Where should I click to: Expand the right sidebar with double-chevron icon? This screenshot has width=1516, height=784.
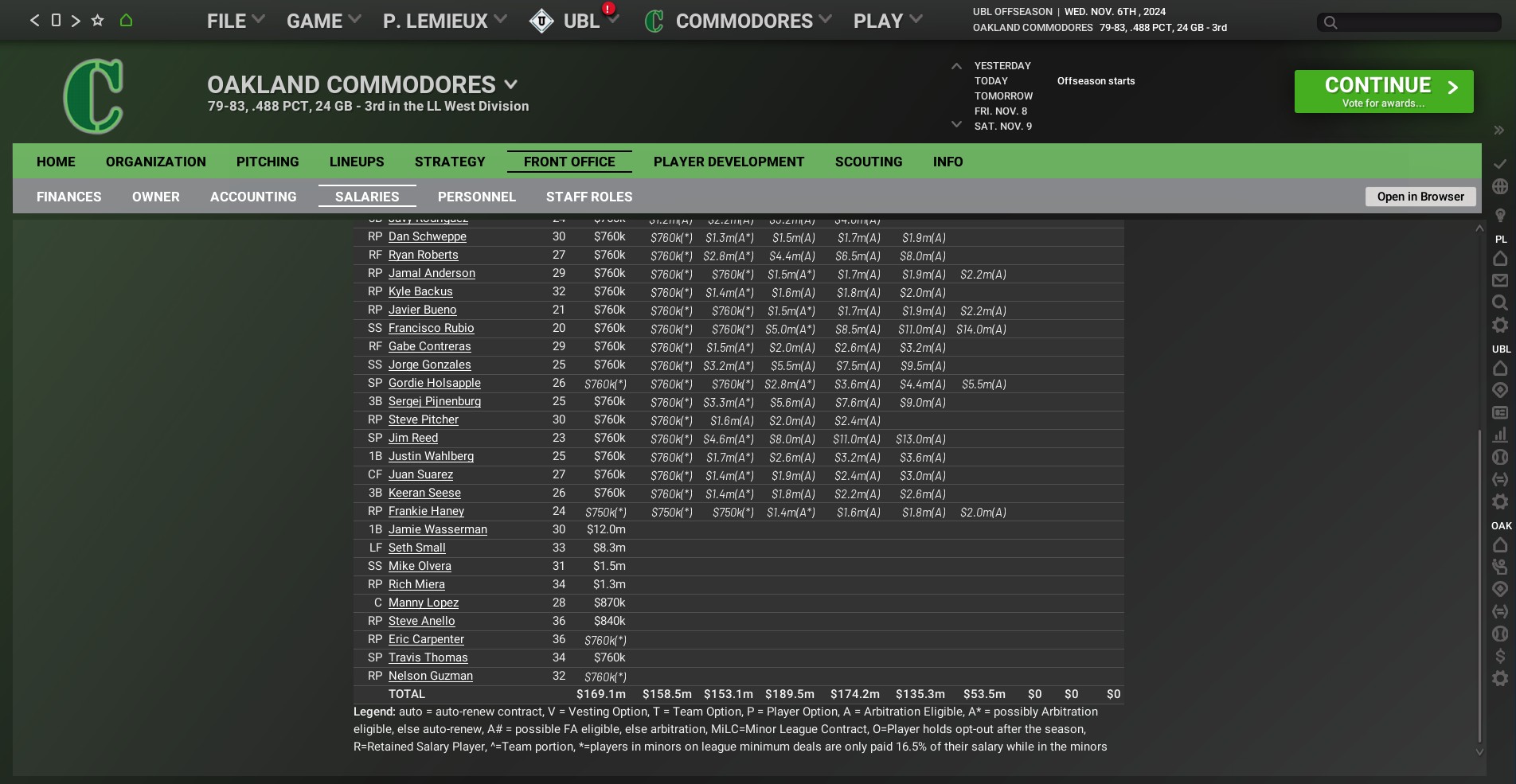tap(1498, 130)
